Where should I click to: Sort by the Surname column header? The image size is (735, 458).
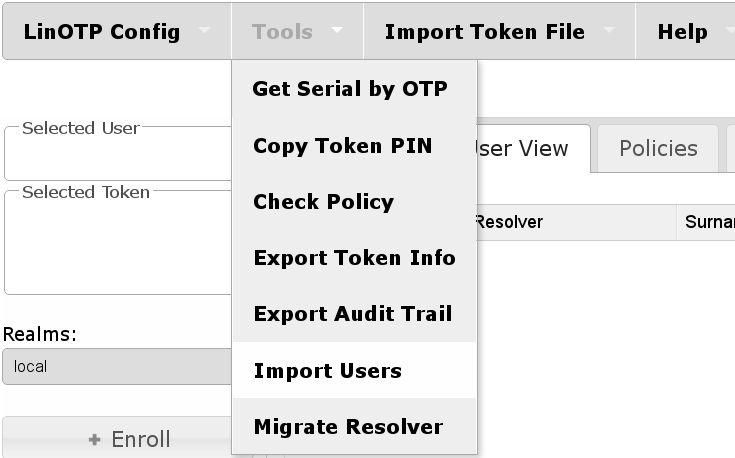709,222
